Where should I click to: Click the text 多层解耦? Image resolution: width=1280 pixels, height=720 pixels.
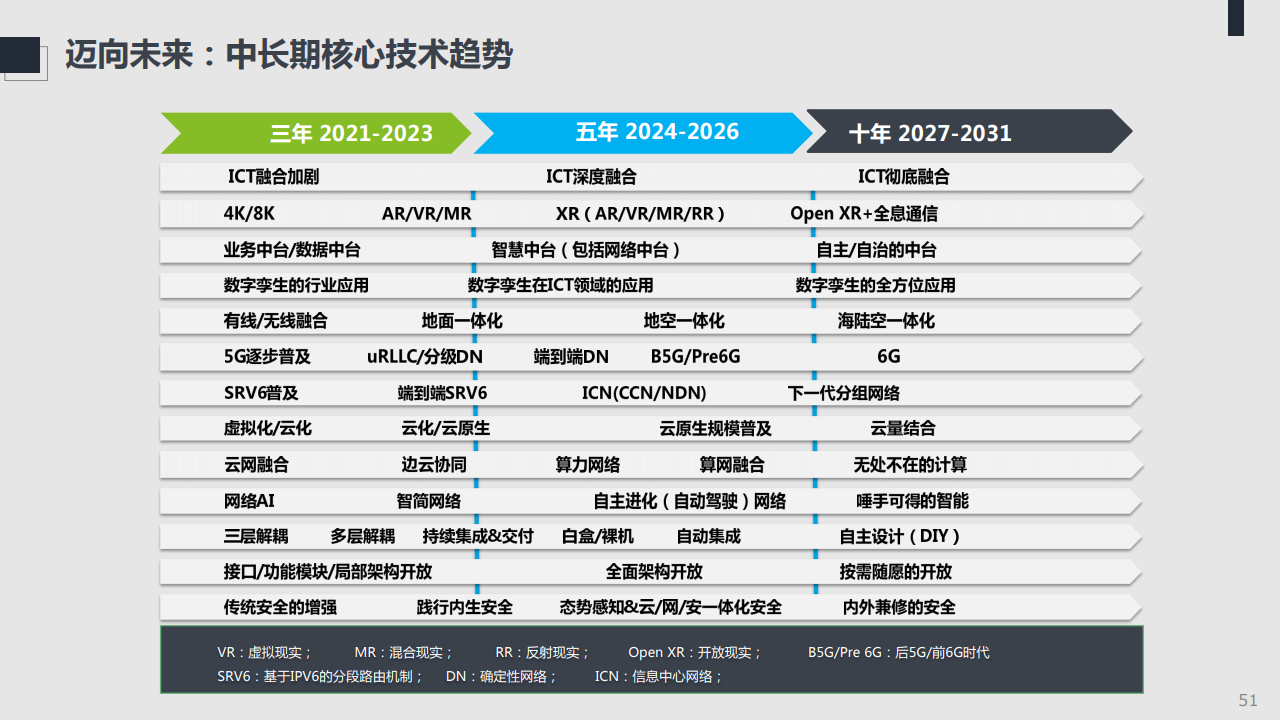(x=363, y=536)
